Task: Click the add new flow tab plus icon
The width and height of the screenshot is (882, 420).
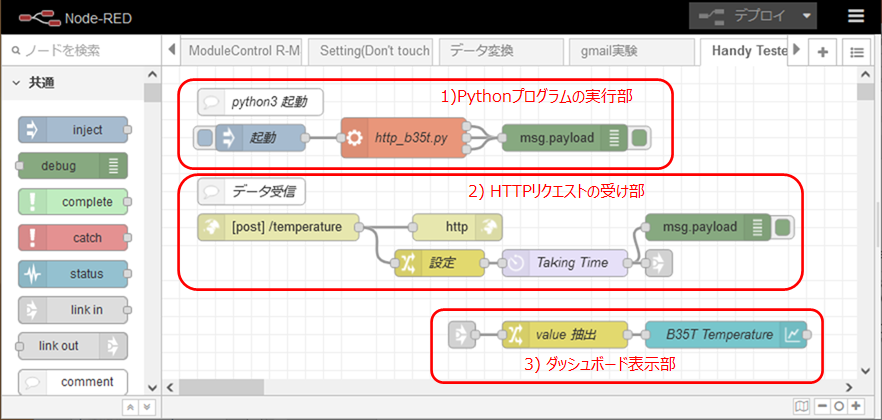Action: 822,52
